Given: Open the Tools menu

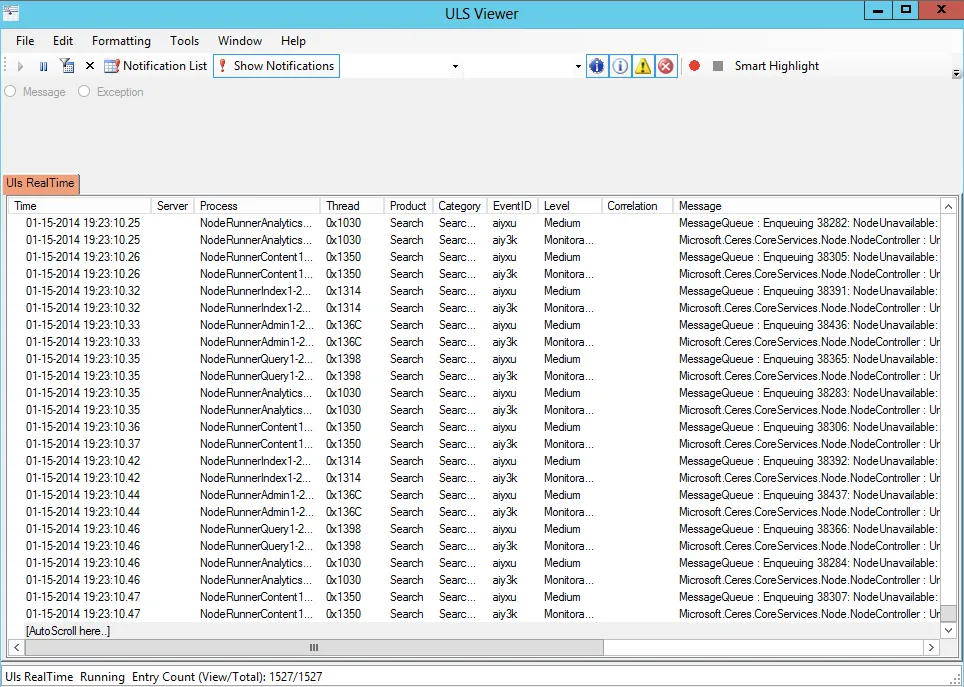Looking at the screenshot, I should 184,41.
